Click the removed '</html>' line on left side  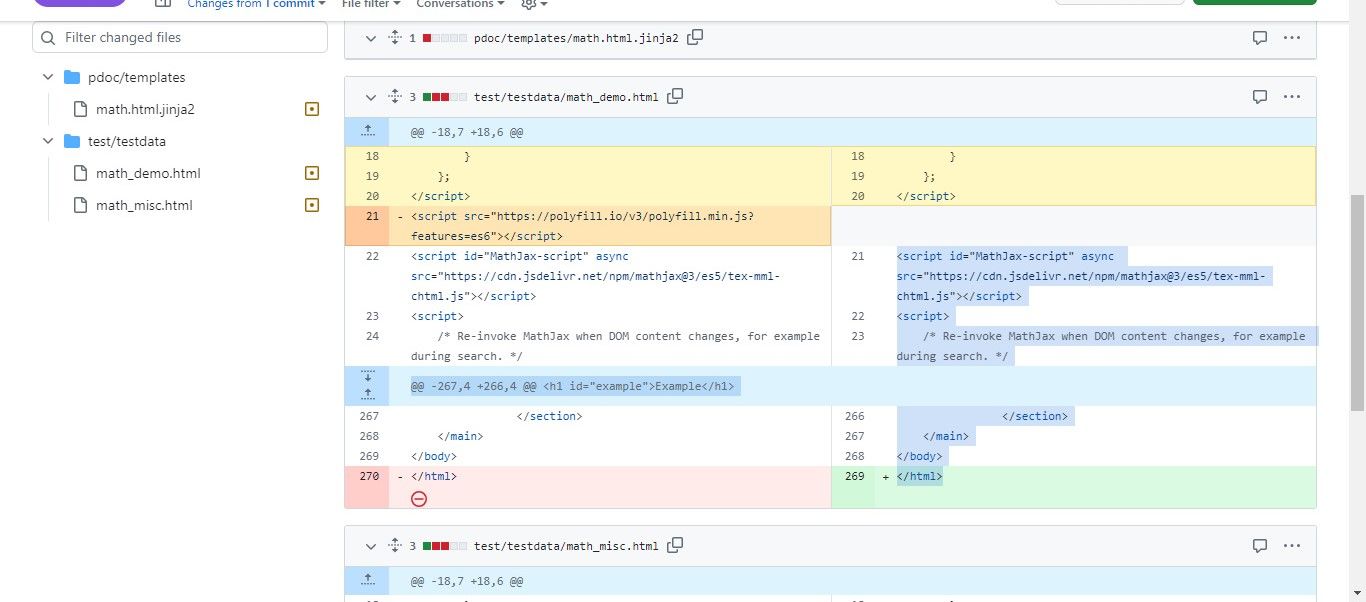point(433,476)
